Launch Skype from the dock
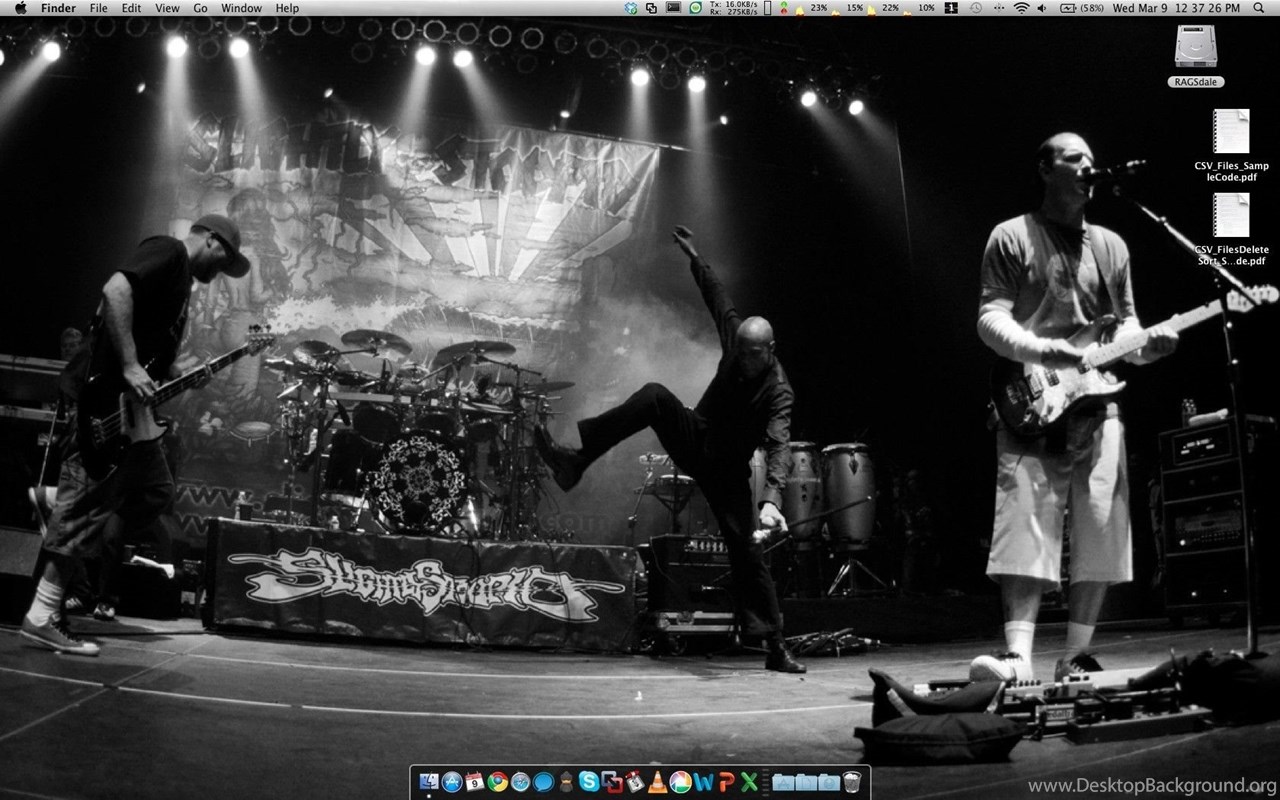Viewport: 1280px width, 800px height. [589, 782]
